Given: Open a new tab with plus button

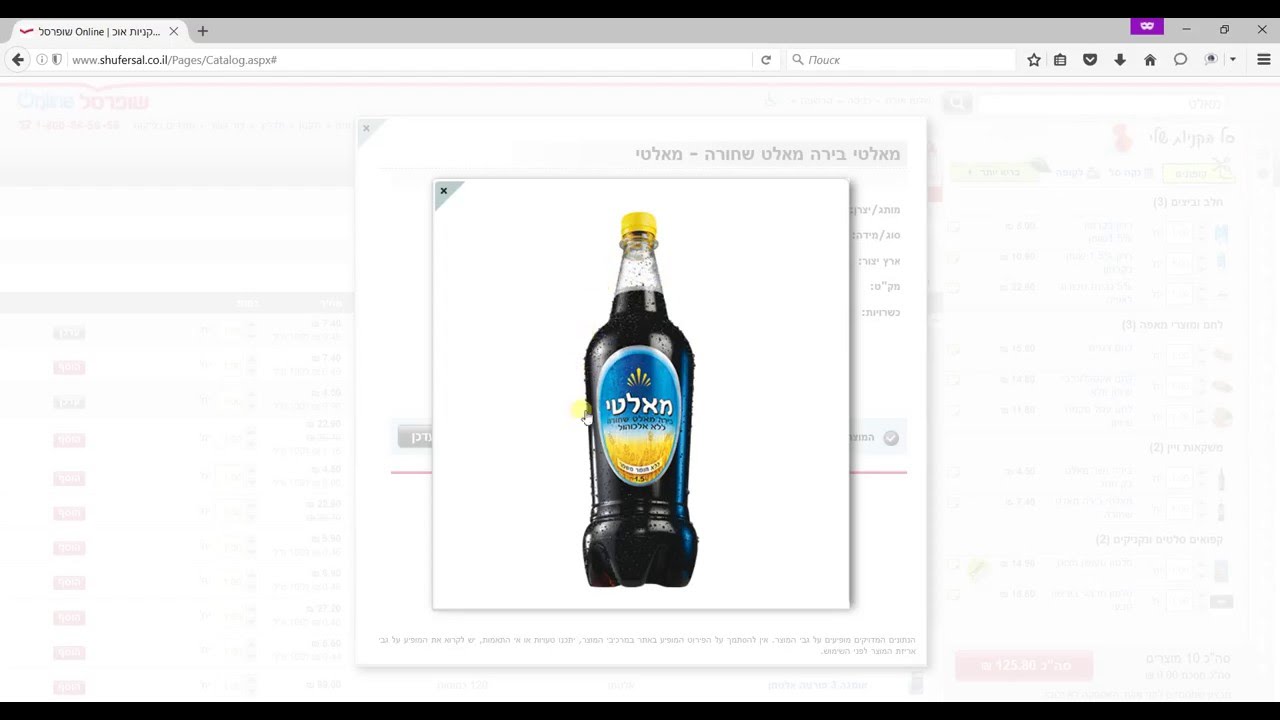Looking at the screenshot, I should tap(202, 31).
